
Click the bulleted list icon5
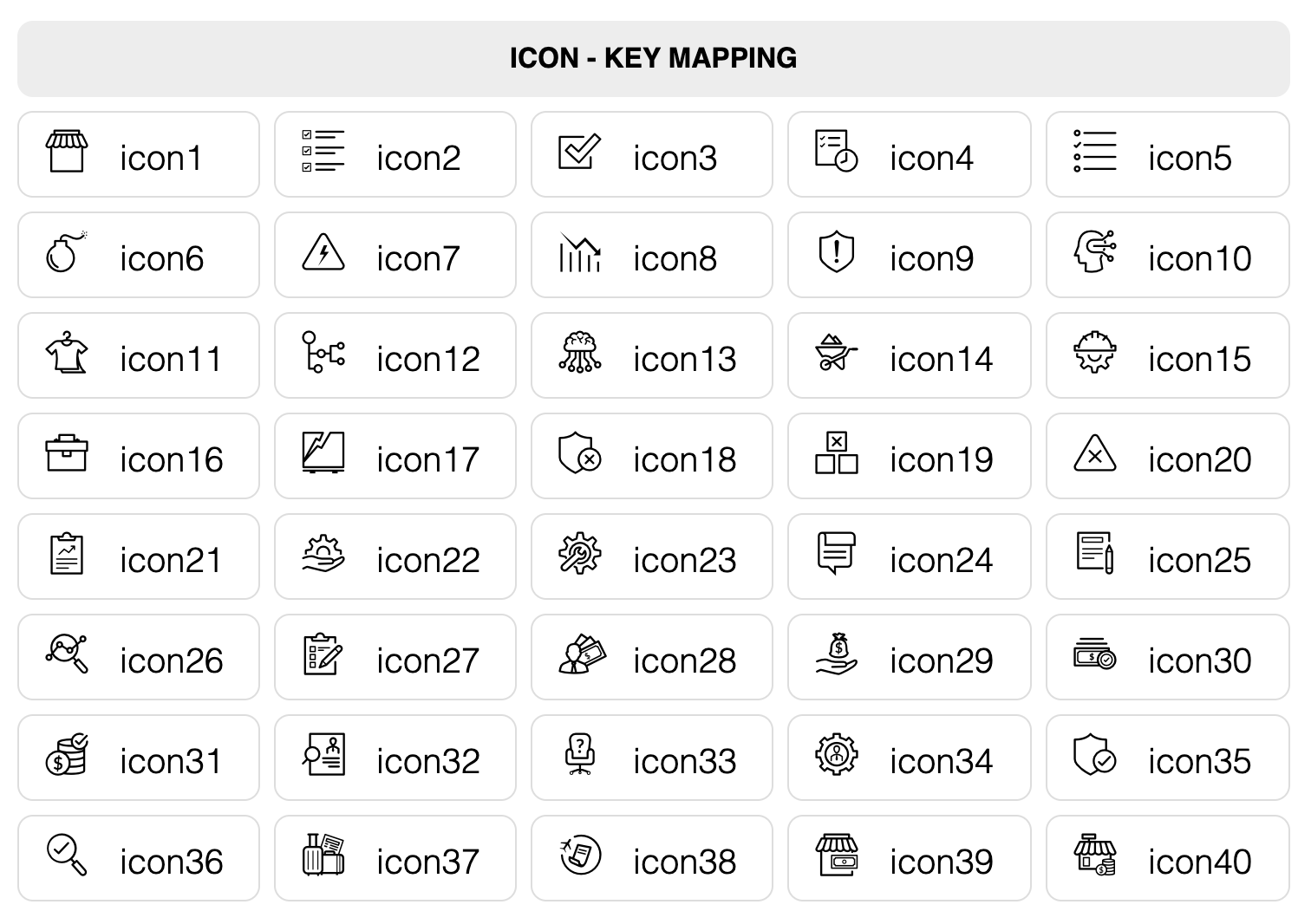point(1095,152)
